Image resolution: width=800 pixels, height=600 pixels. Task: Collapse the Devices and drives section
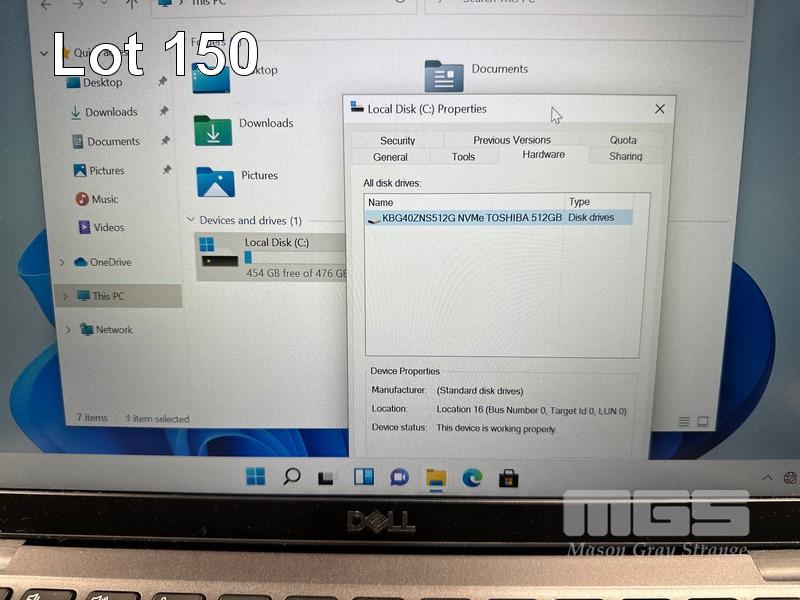click(x=191, y=220)
